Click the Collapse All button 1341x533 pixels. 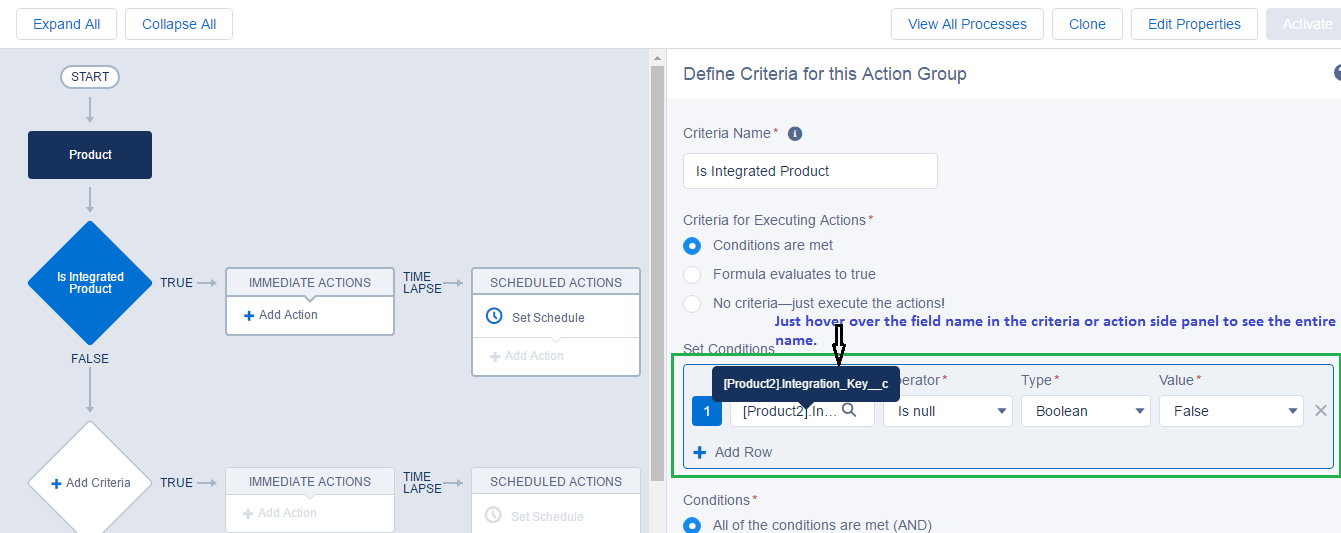(x=179, y=24)
